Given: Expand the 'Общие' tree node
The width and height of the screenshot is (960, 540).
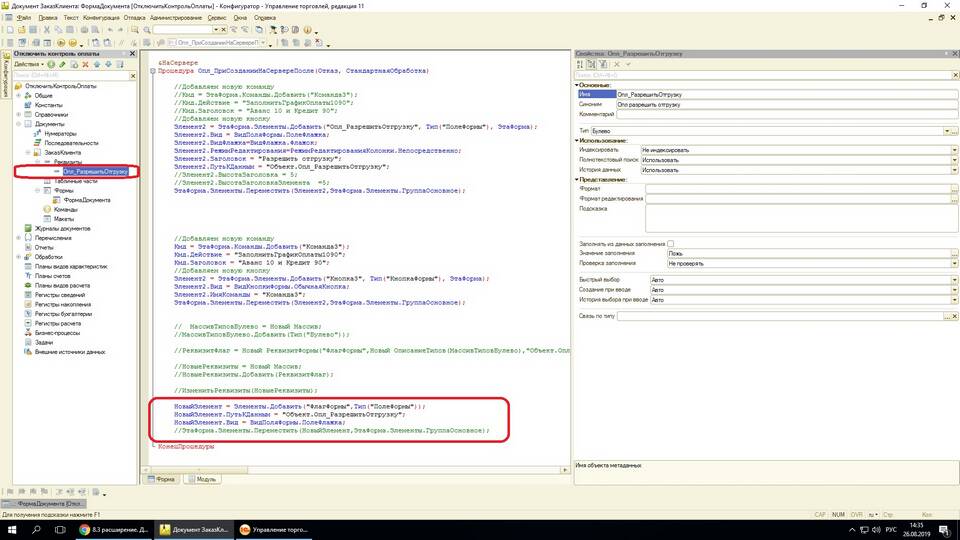Looking at the screenshot, I should 19,95.
